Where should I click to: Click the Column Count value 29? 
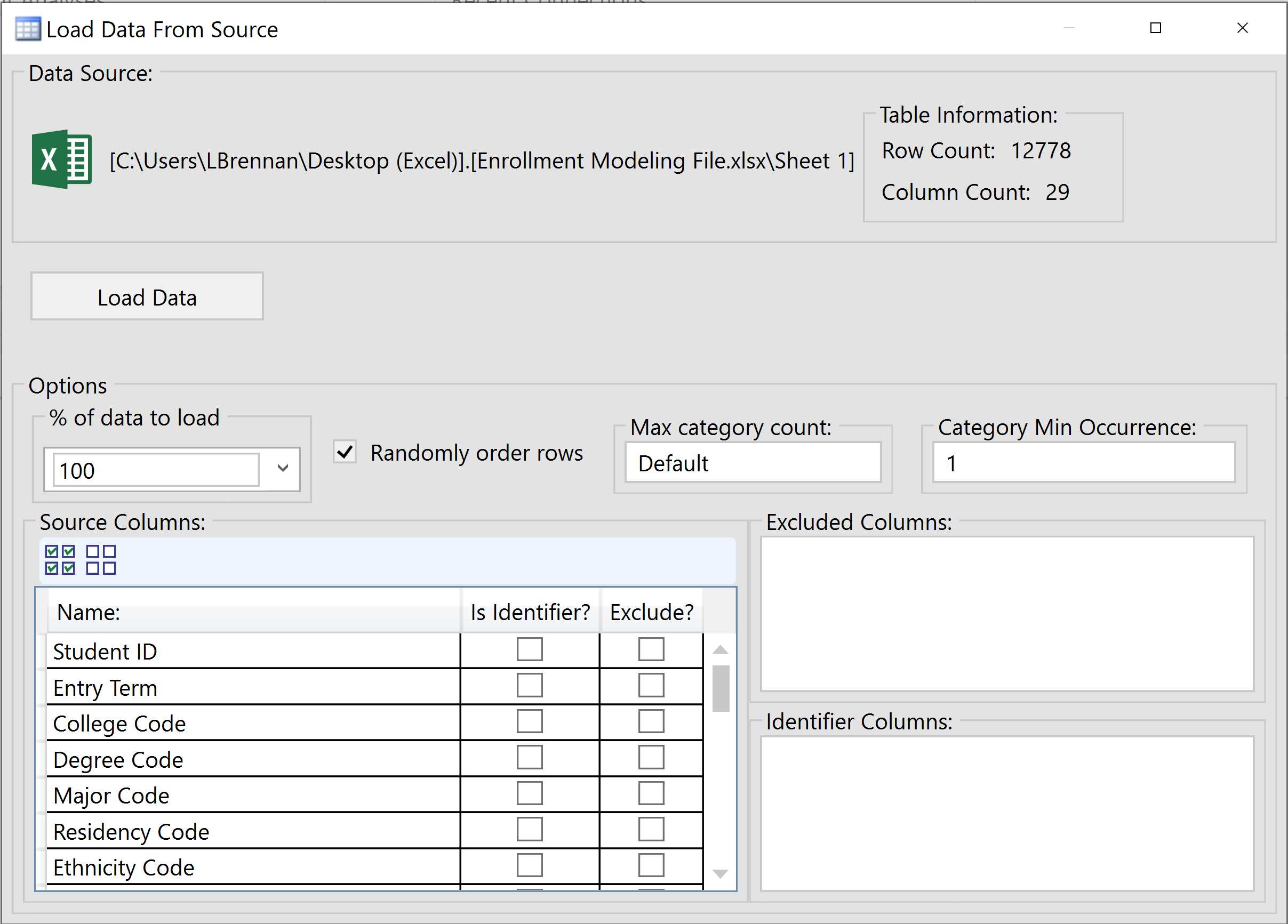(1058, 192)
